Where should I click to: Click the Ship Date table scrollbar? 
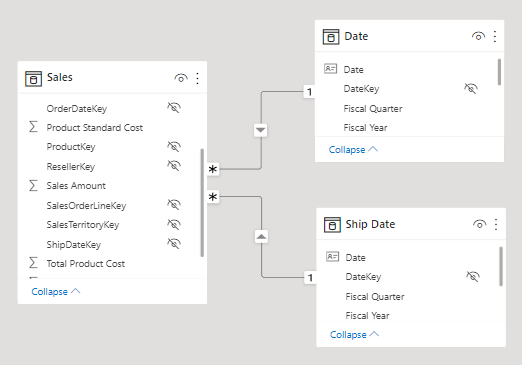[x=501, y=266]
